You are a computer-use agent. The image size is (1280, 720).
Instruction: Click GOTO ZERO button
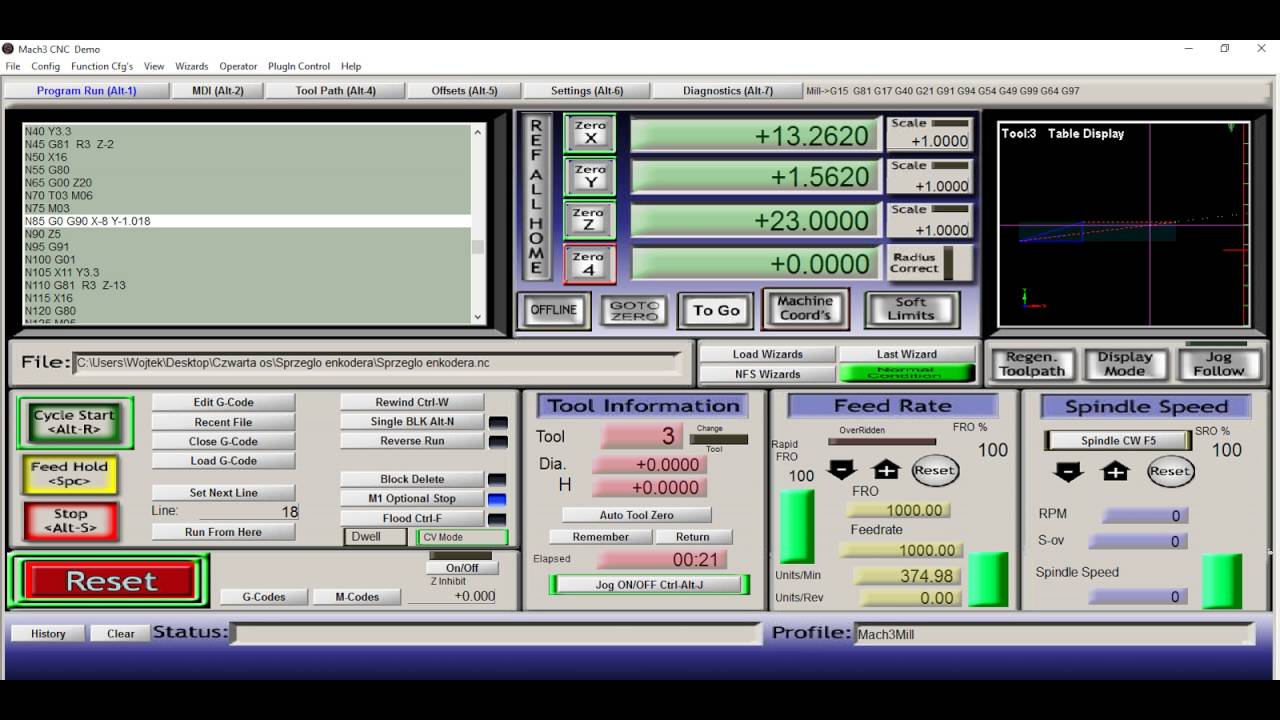point(634,311)
